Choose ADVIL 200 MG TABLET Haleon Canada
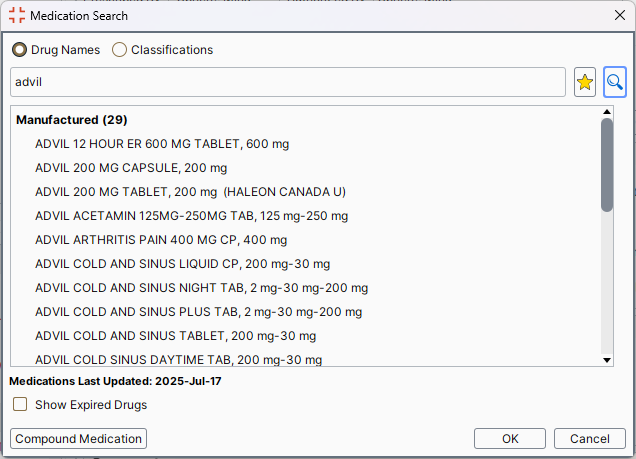Image resolution: width=636 pixels, height=459 pixels. [x=190, y=192]
